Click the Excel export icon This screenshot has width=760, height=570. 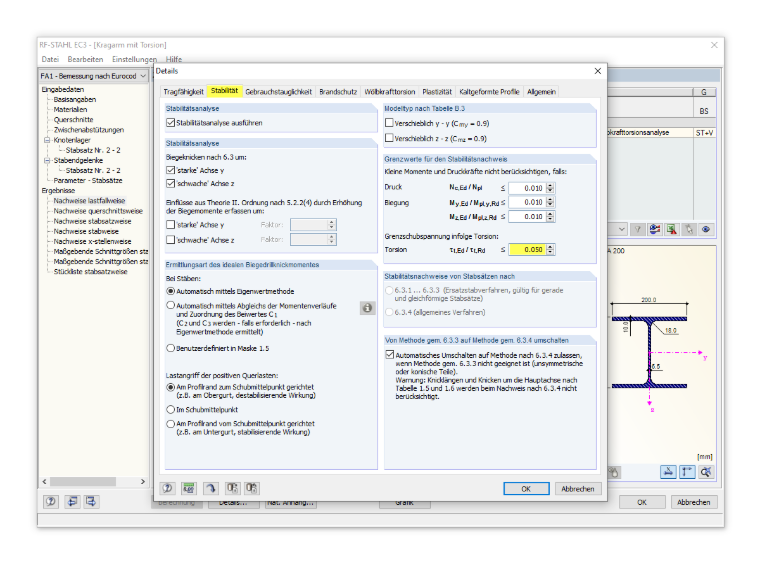click(x=672, y=229)
